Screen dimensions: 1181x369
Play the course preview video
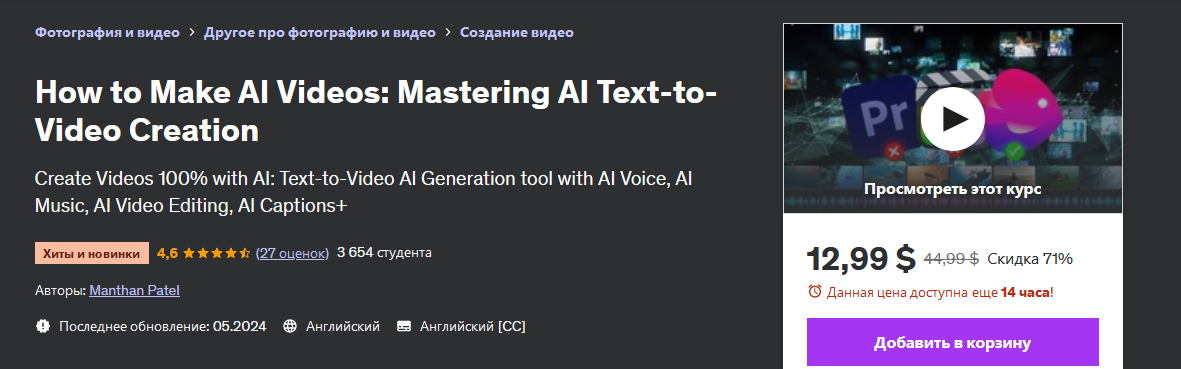click(953, 118)
